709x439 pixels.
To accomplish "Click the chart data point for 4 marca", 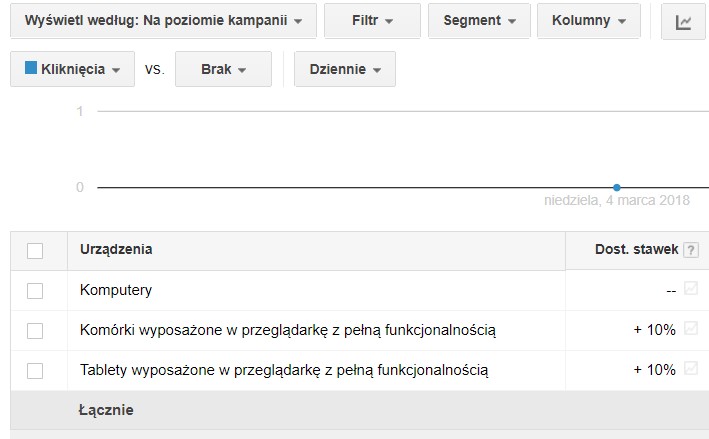I will click(617, 187).
